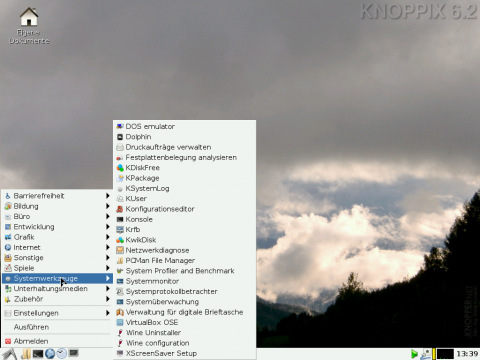Screen dimensions: 480x360
Task: Launch Krfb desktop sharing
Action: 184,230
